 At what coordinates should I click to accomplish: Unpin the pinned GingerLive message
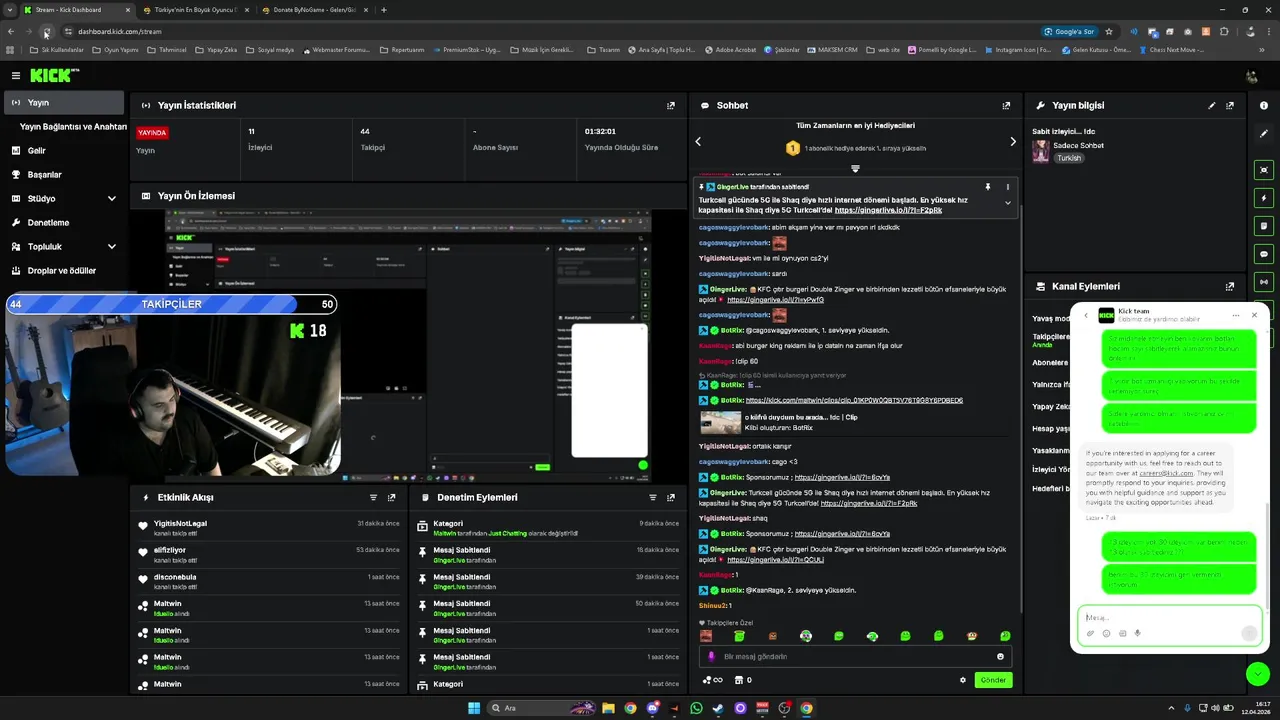pyautogui.click(x=988, y=187)
